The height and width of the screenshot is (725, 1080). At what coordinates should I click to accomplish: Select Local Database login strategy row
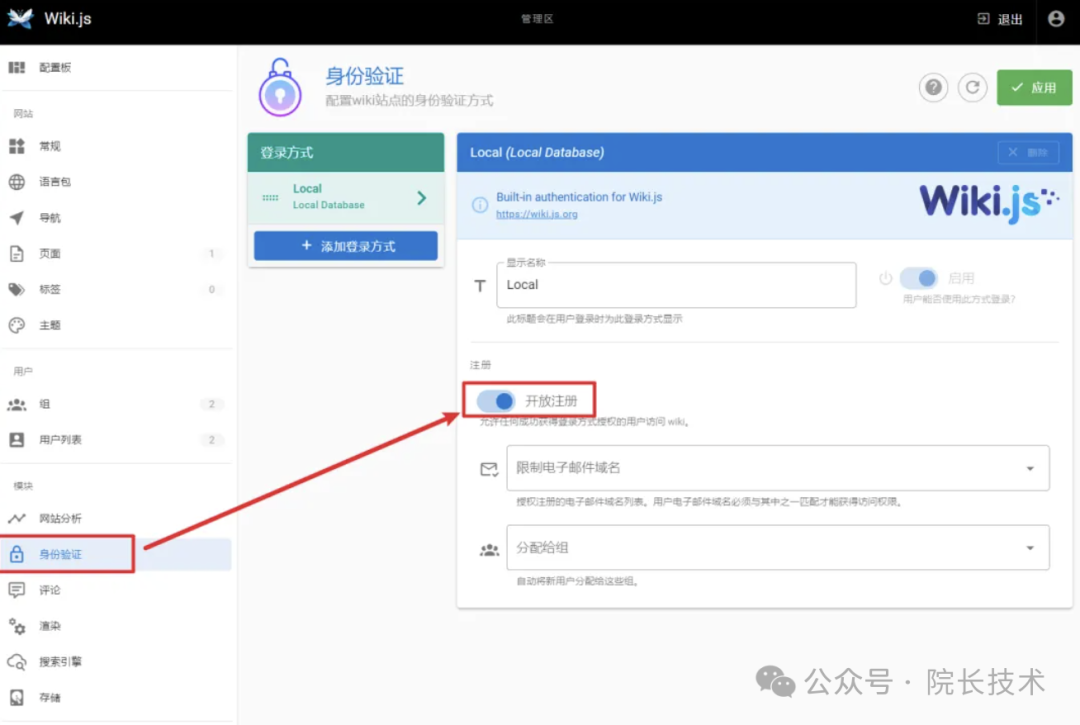pos(346,198)
